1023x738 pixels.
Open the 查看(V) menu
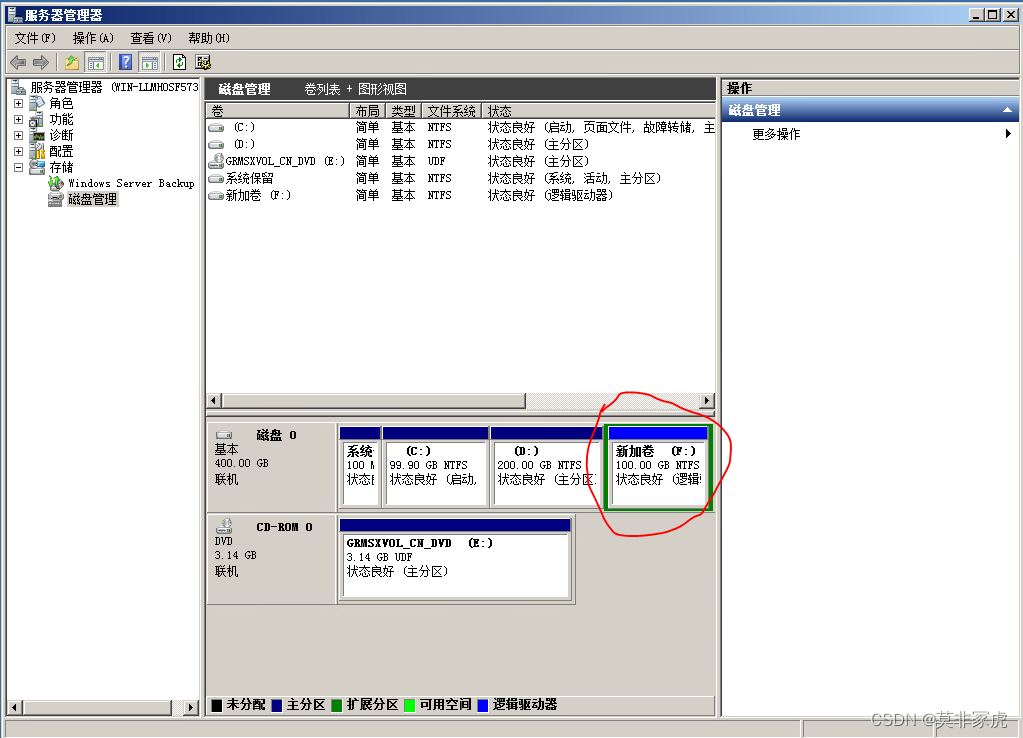(x=151, y=38)
